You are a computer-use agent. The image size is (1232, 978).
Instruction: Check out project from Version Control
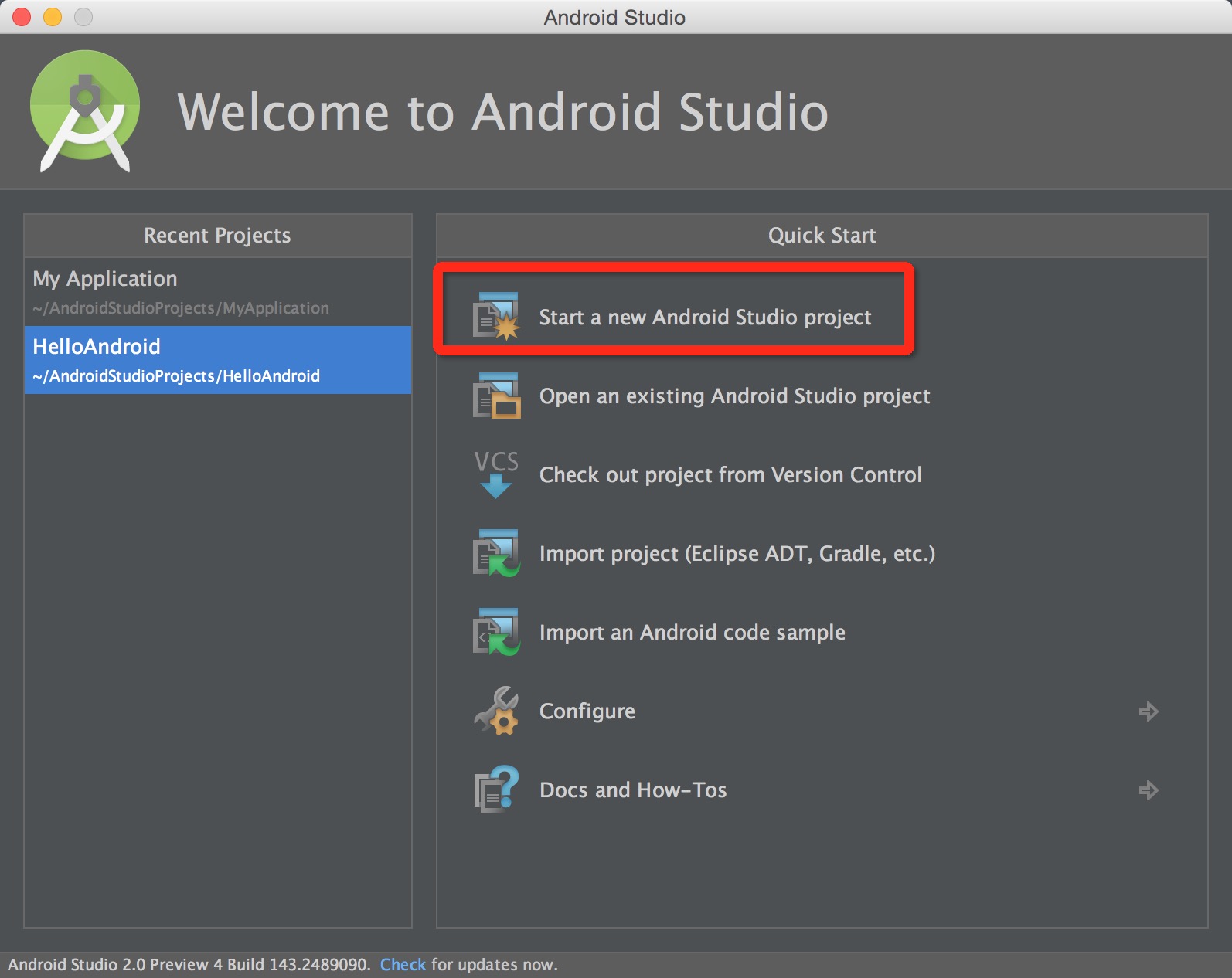(x=730, y=475)
